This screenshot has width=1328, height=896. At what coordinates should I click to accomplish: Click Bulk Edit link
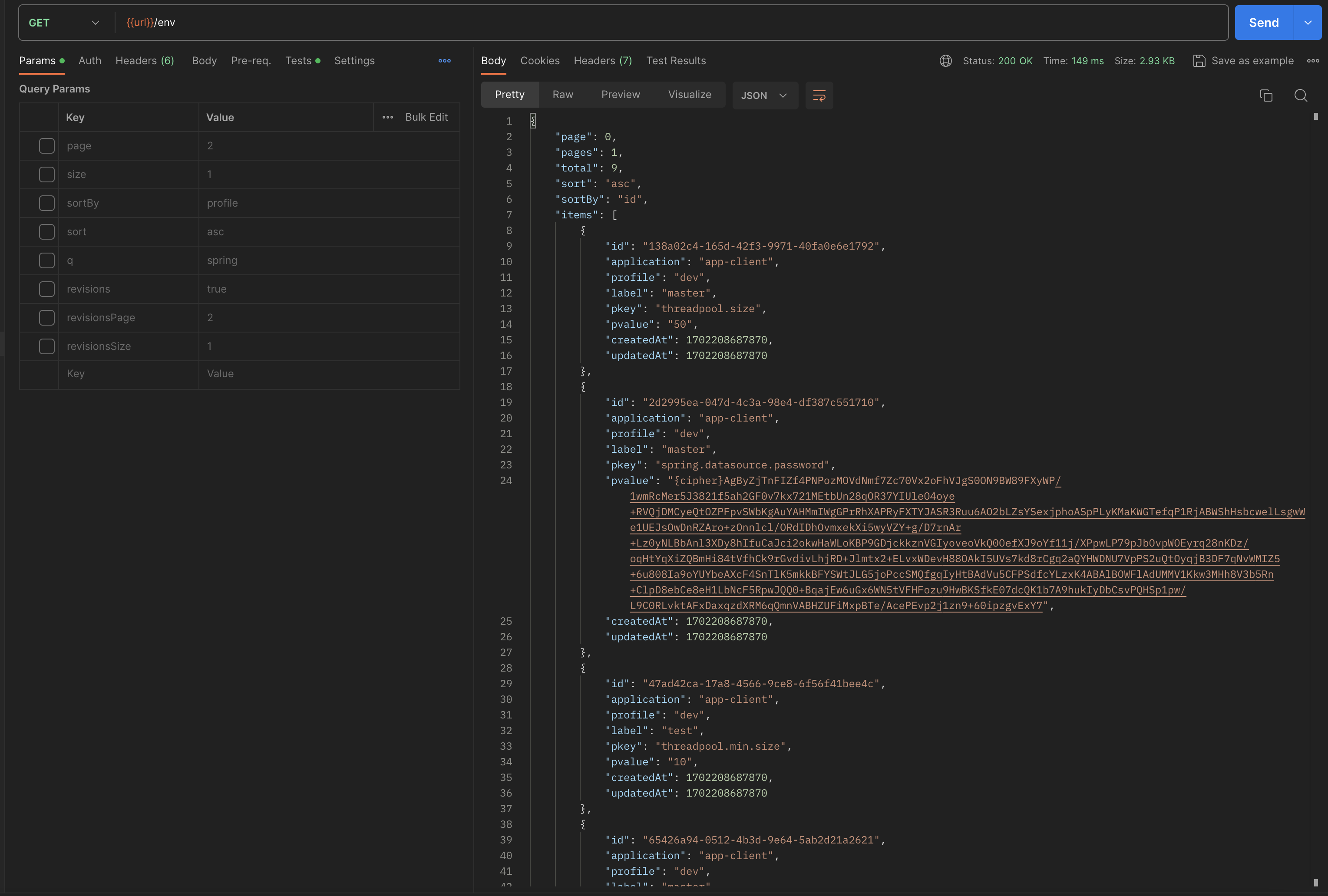click(426, 117)
